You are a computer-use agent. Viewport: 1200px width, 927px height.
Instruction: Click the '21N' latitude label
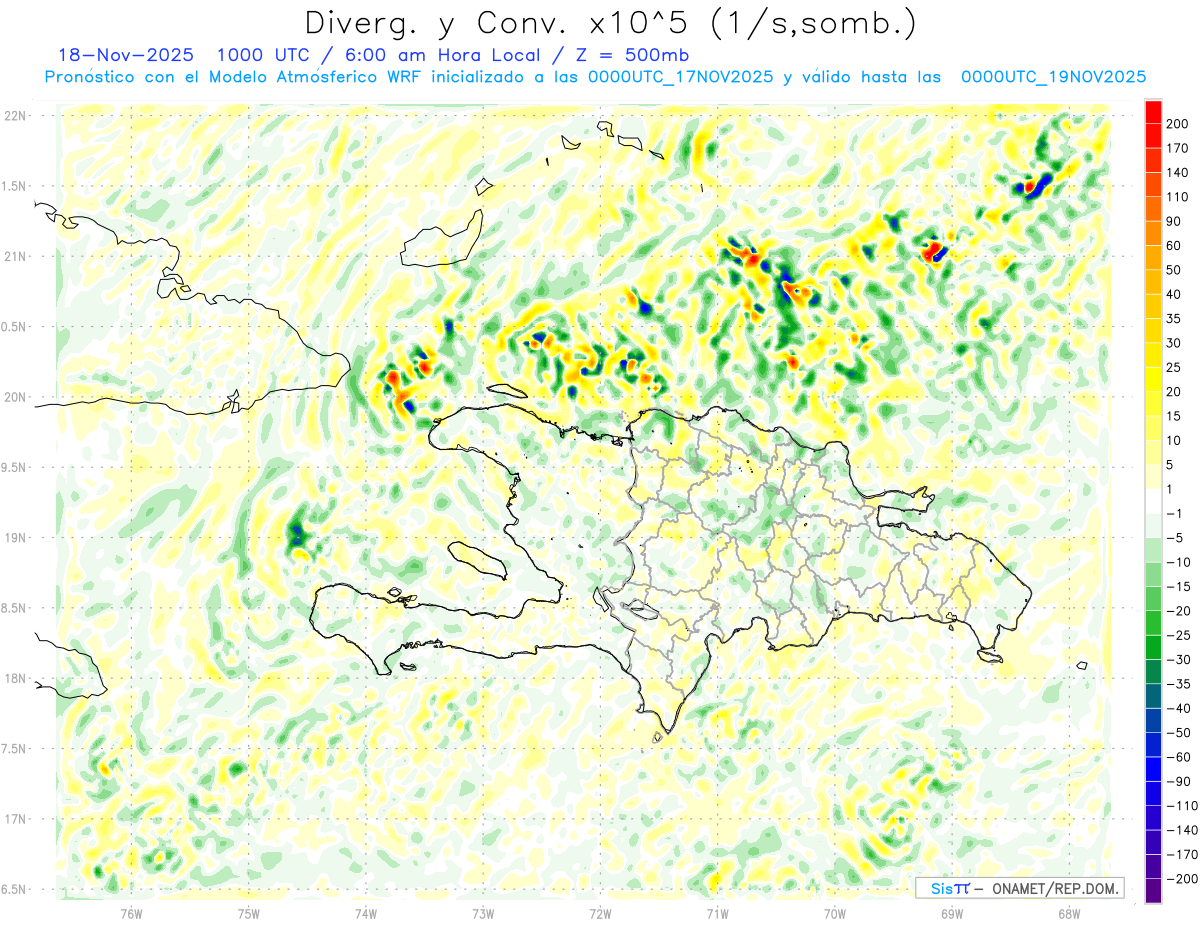click(14, 257)
